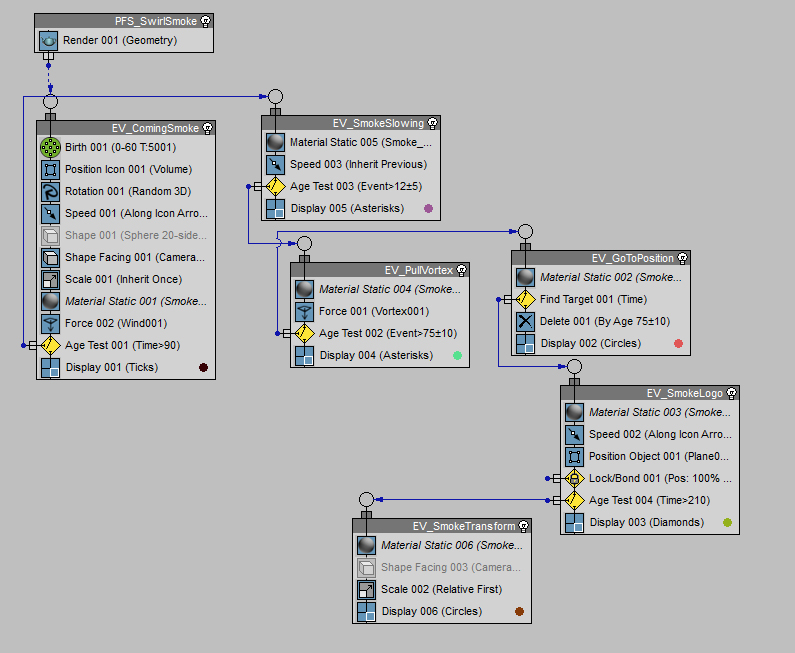Click the Birth 001 operator icon
The image size is (795, 653).
pyautogui.click(x=51, y=147)
